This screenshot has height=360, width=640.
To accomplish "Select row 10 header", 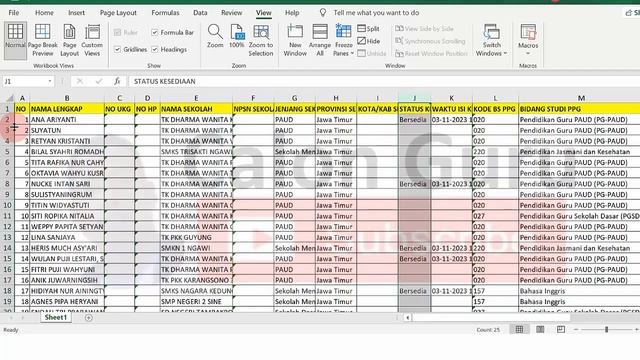I will [x=7, y=205].
